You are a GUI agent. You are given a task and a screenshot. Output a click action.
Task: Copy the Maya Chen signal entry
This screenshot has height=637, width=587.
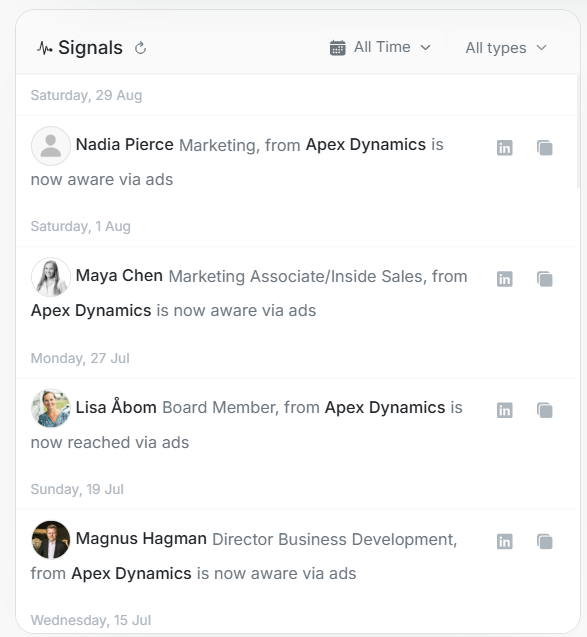545,279
